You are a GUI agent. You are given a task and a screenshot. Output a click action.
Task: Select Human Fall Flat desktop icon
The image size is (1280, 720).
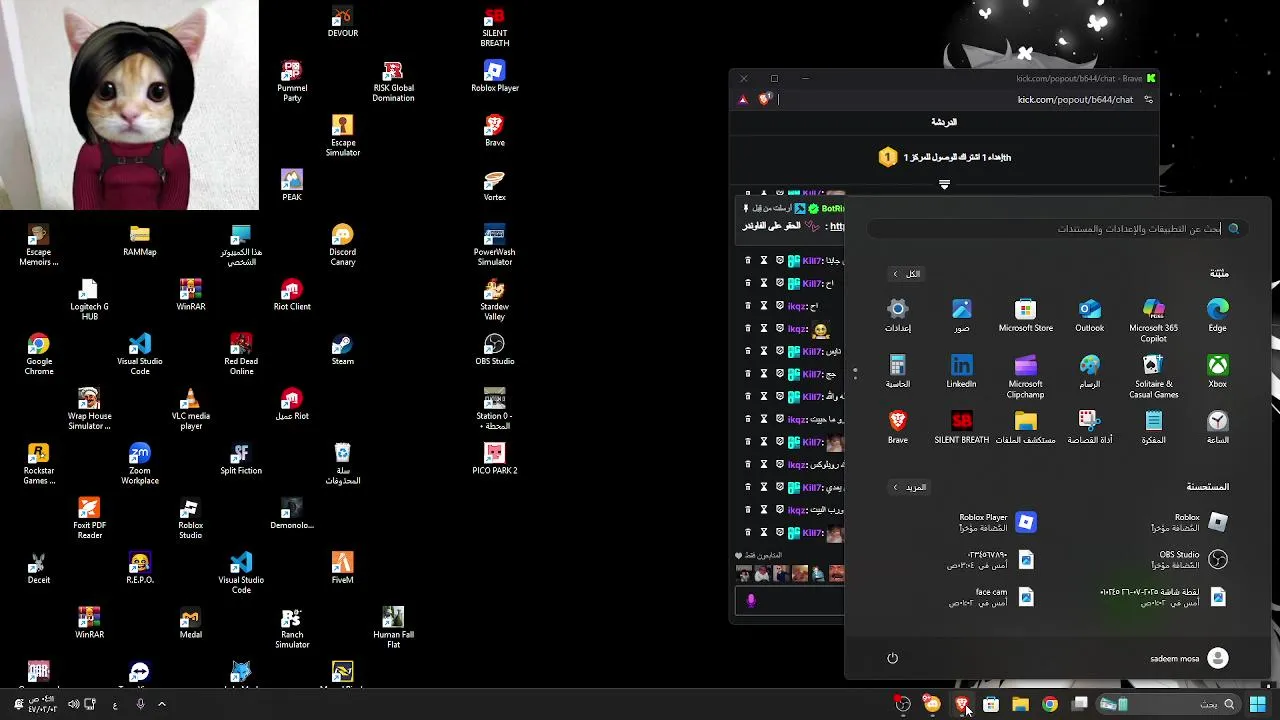[x=393, y=628]
